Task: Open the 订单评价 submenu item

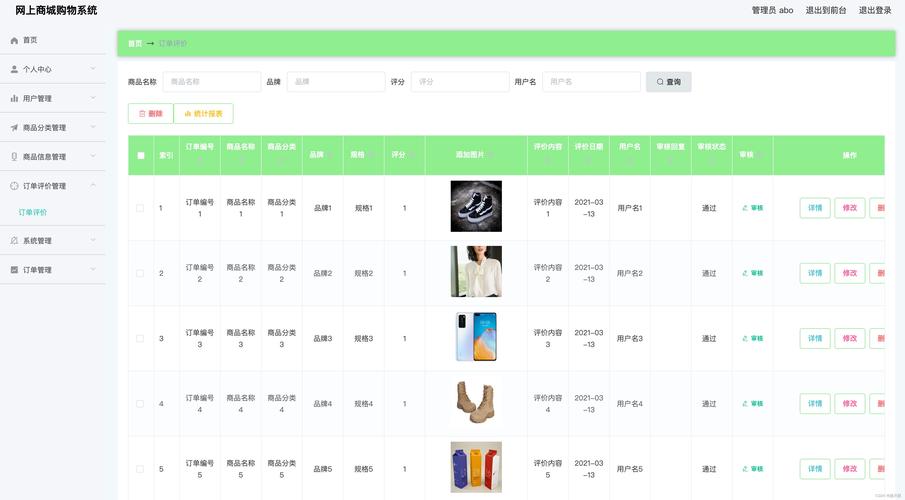Action: pos(33,212)
